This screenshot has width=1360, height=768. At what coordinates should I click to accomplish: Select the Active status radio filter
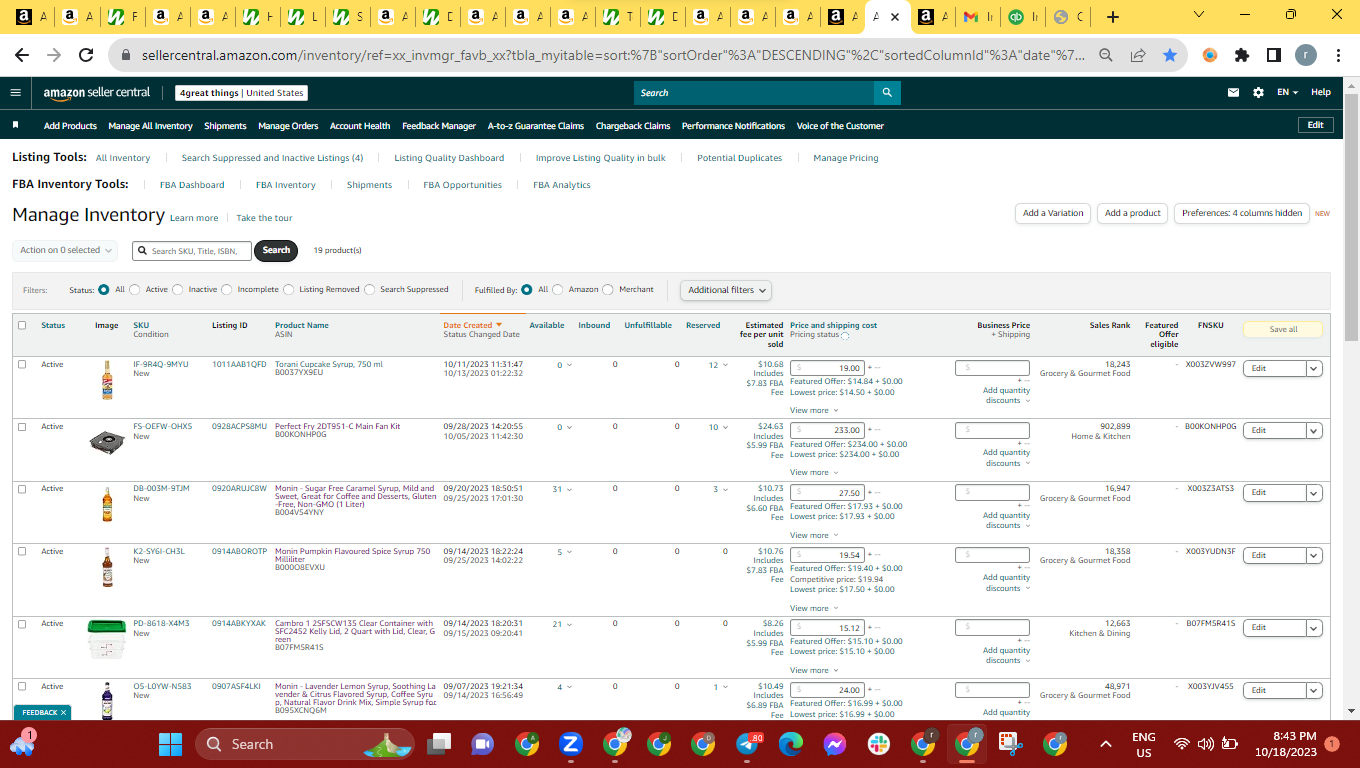(135, 290)
